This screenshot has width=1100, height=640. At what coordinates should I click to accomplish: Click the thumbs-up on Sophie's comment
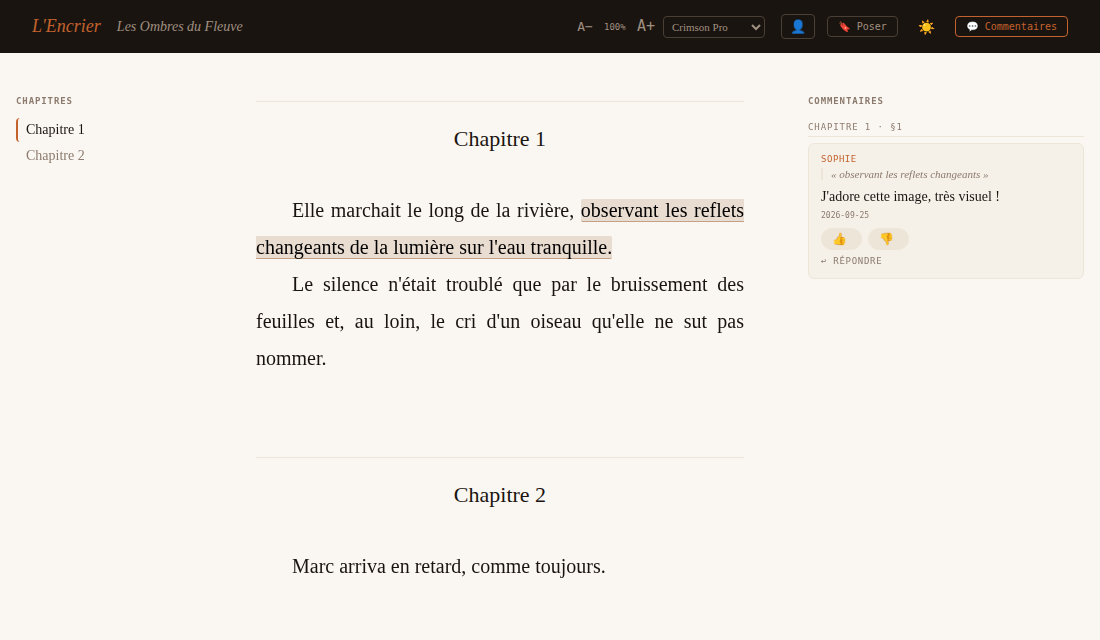tap(840, 239)
